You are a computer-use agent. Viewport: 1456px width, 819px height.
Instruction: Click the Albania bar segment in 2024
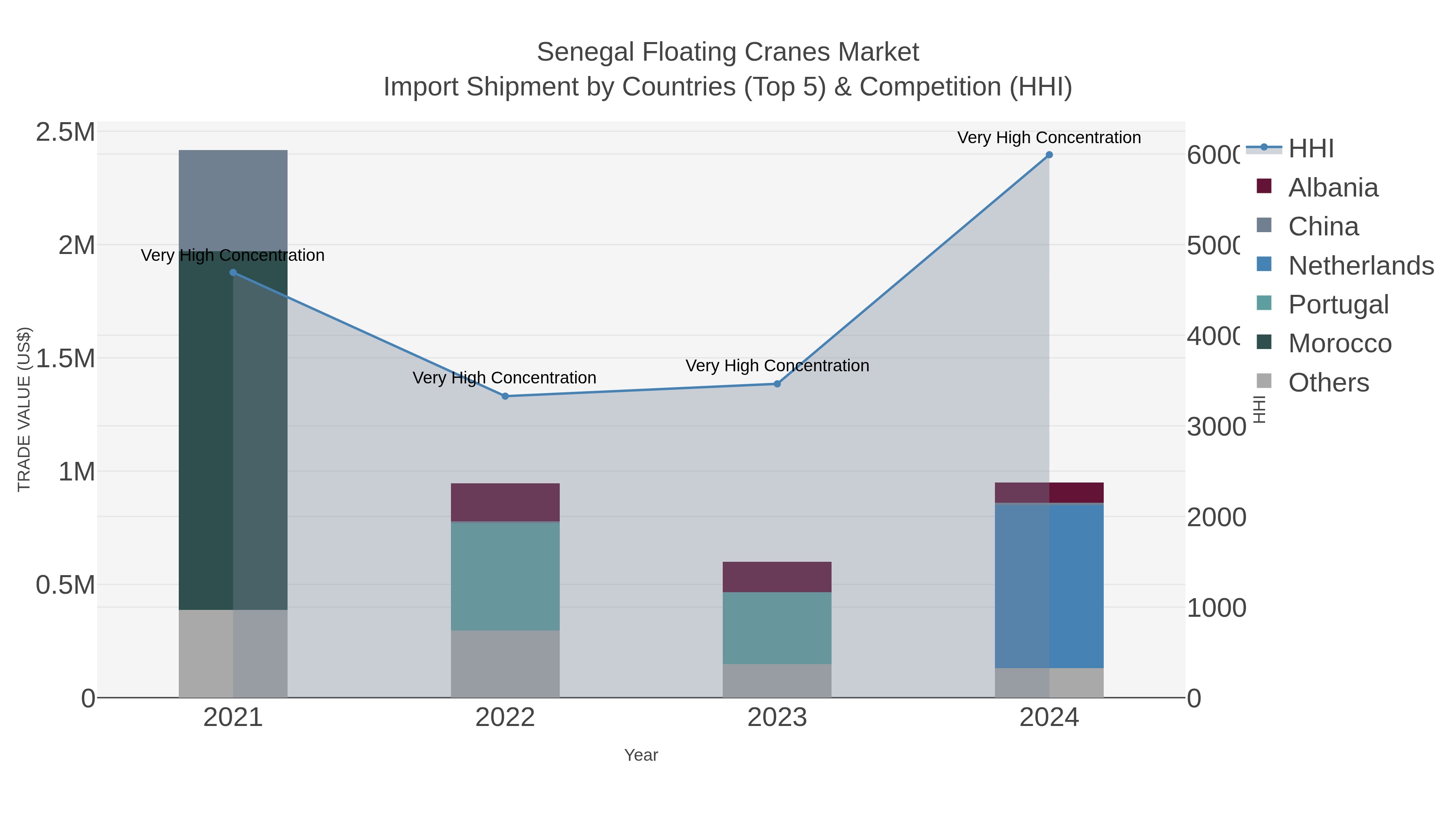(x=1049, y=493)
